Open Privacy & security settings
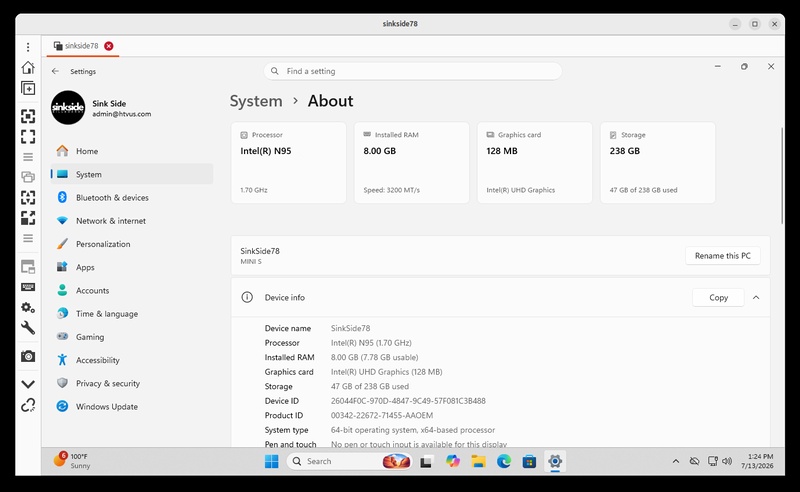 pyautogui.click(x=132, y=383)
